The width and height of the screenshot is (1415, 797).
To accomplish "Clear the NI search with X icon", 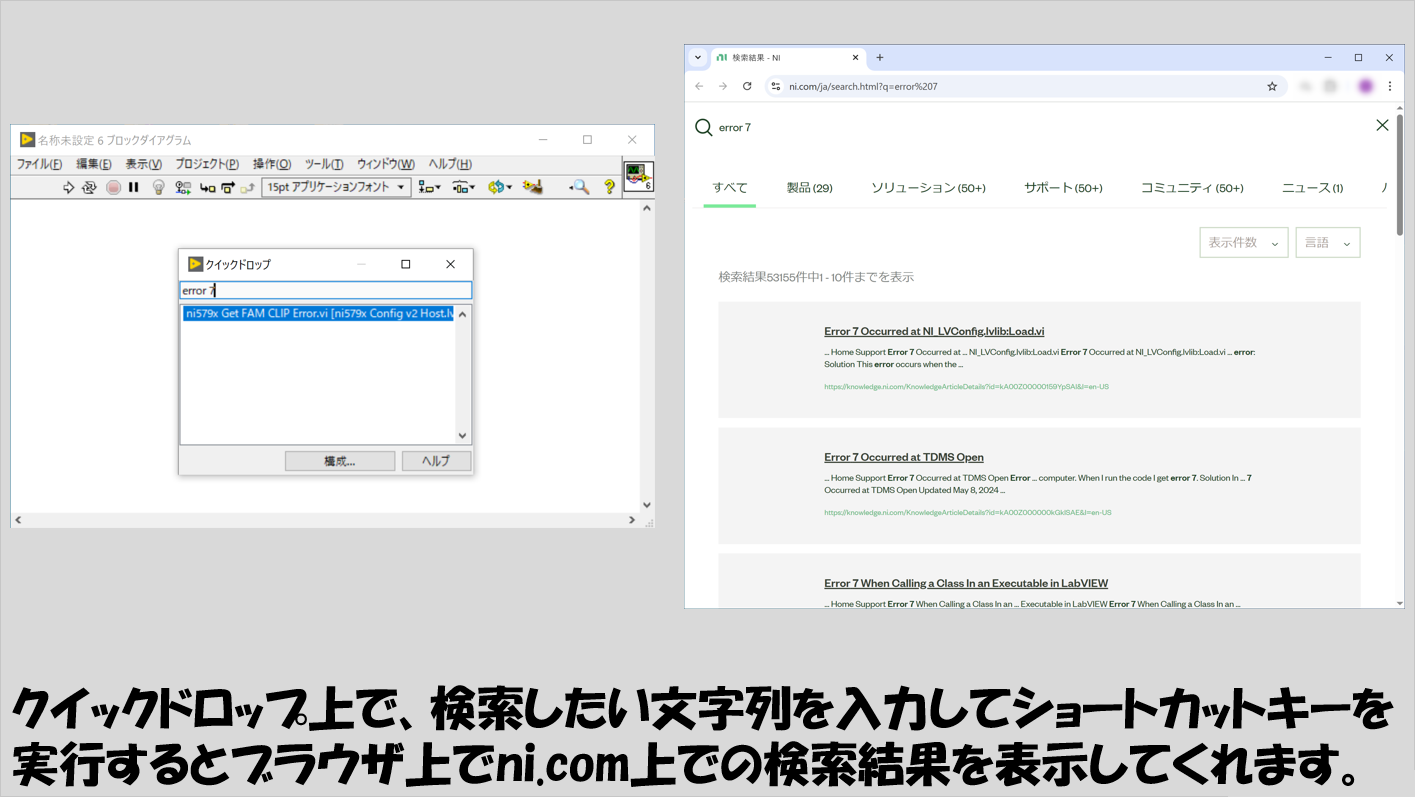I will coord(1382,125).
